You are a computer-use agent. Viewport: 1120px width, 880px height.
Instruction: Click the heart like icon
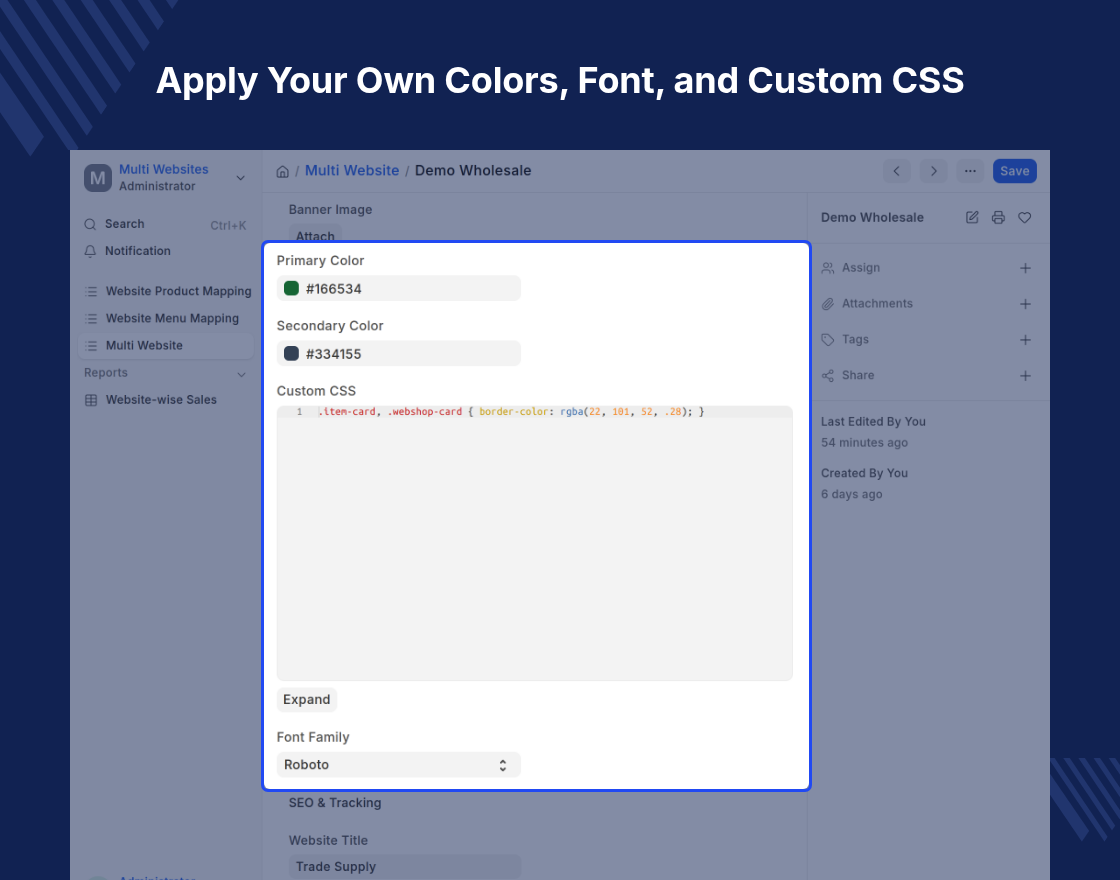(x=1024, y=217)
